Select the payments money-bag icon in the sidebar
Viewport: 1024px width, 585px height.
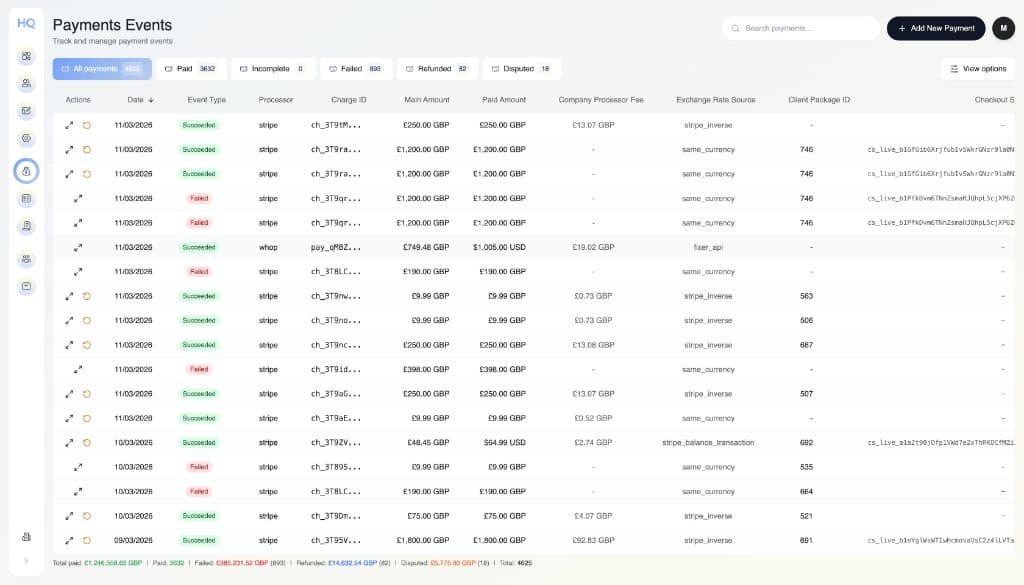(x=25, y=171)
